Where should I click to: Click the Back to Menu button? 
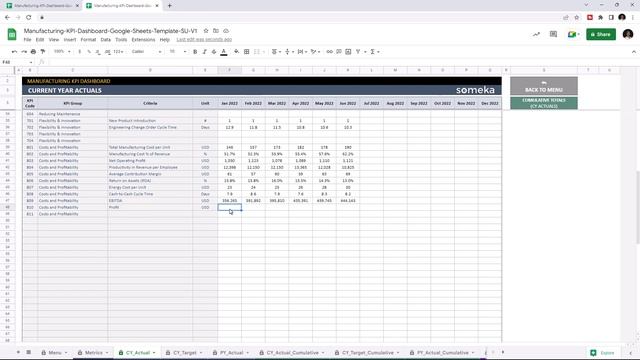(x=544, y=86)
